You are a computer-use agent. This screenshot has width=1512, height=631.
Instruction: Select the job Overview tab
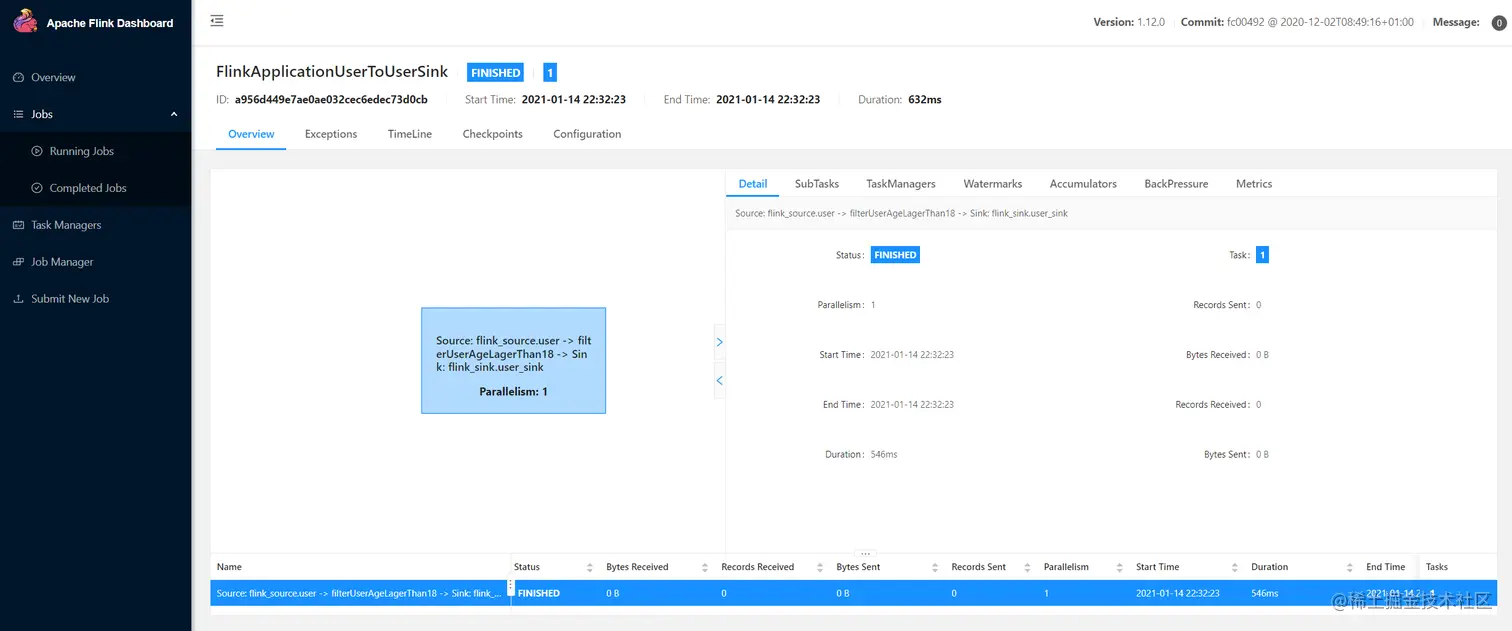pos(251,134)
